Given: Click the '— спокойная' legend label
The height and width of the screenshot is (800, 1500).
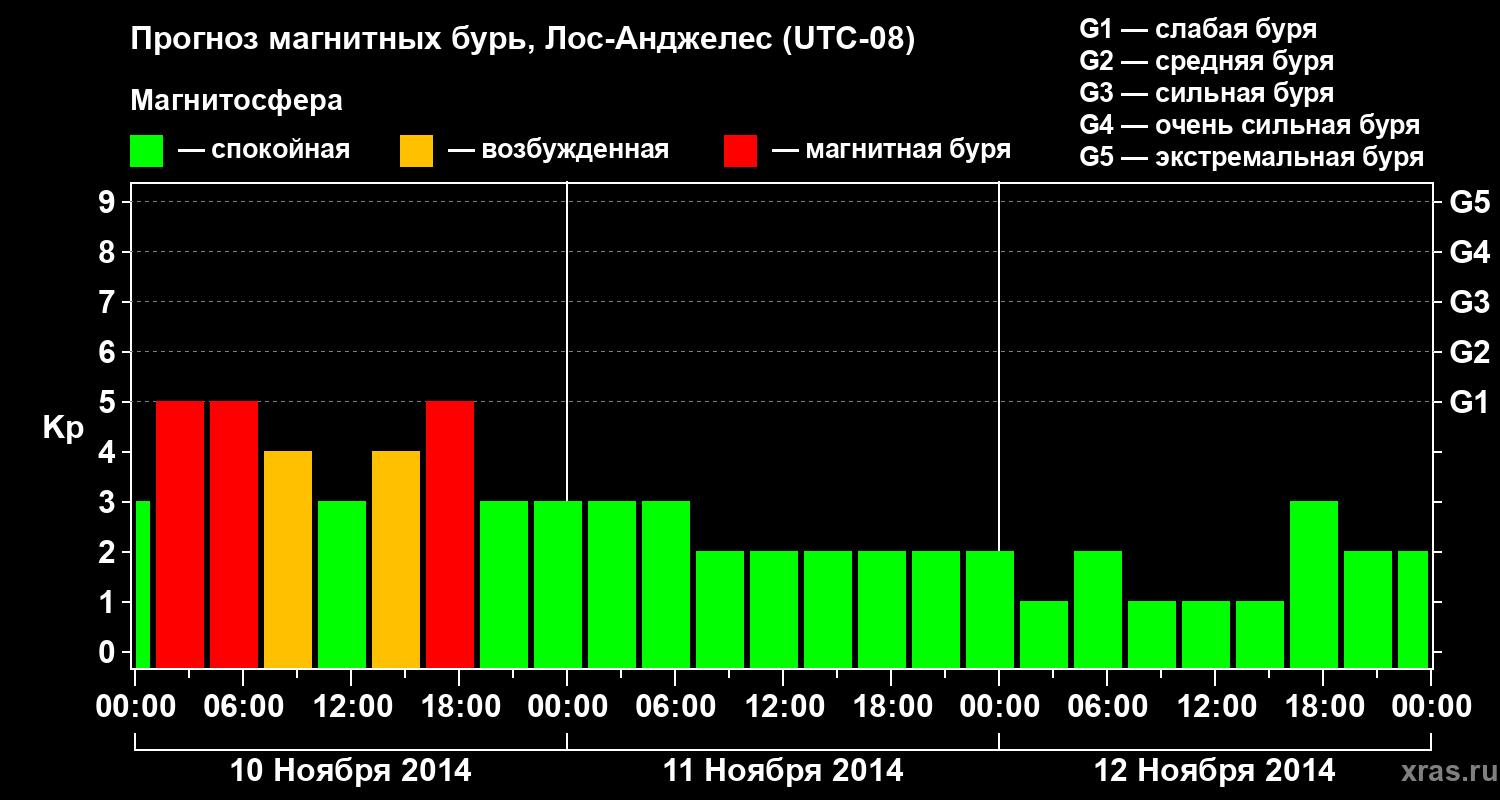Looking at the screenshot, I should (264, 151).
